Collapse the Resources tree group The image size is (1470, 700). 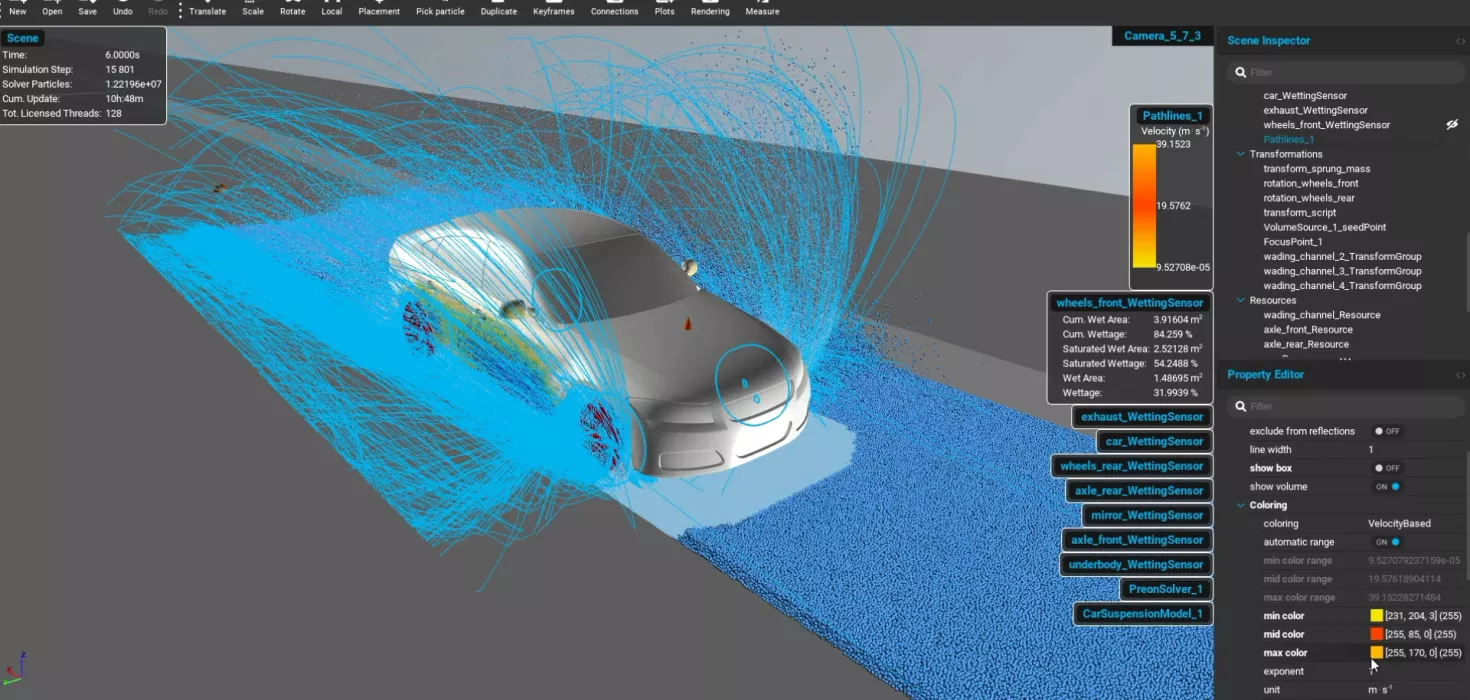pos(1241,300)
